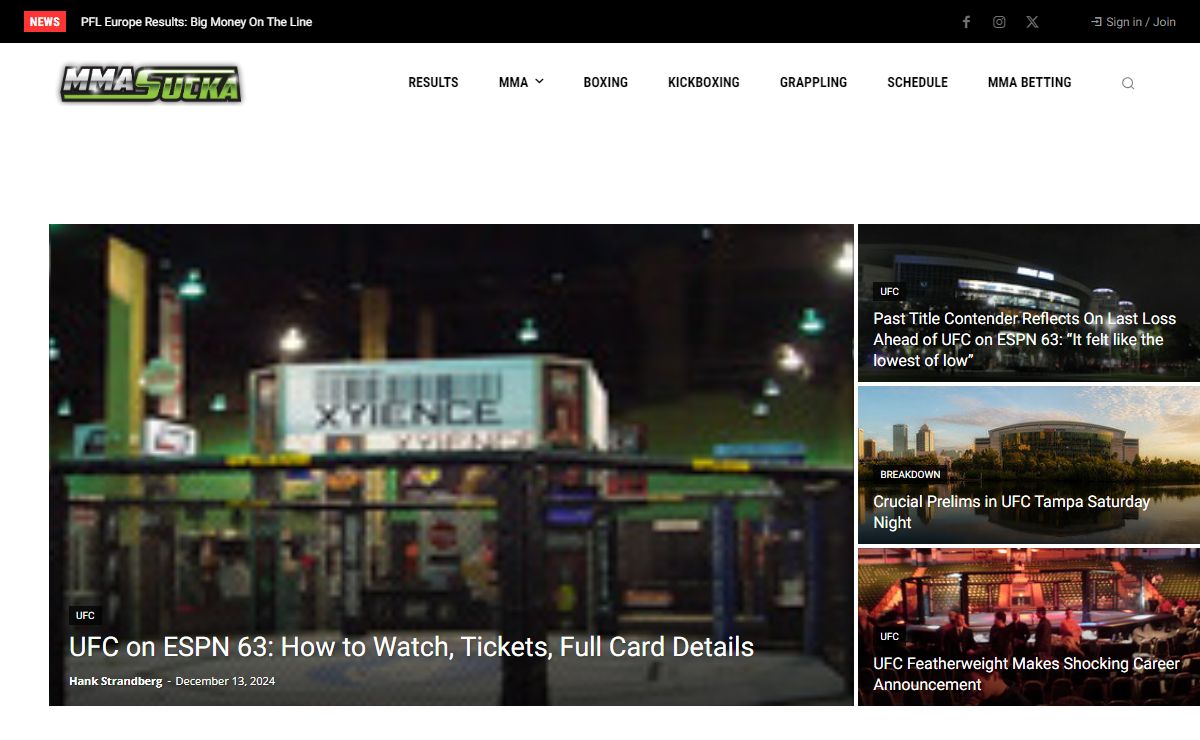Click the search magnifier icon

point(1128,83)
